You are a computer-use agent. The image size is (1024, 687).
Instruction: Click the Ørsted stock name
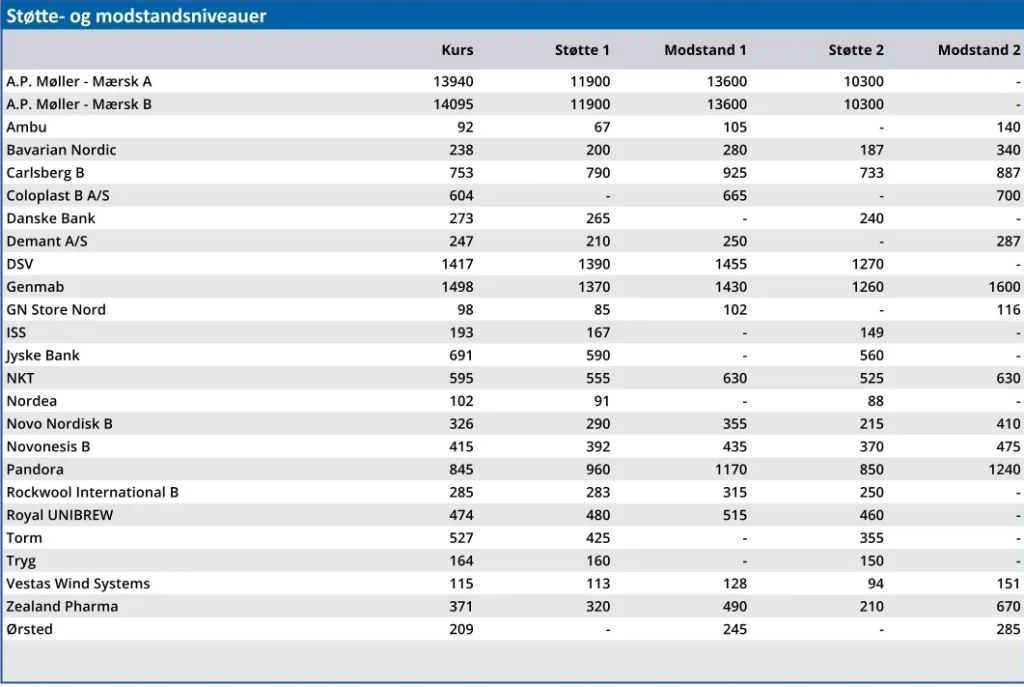click(x=29, y=630)
